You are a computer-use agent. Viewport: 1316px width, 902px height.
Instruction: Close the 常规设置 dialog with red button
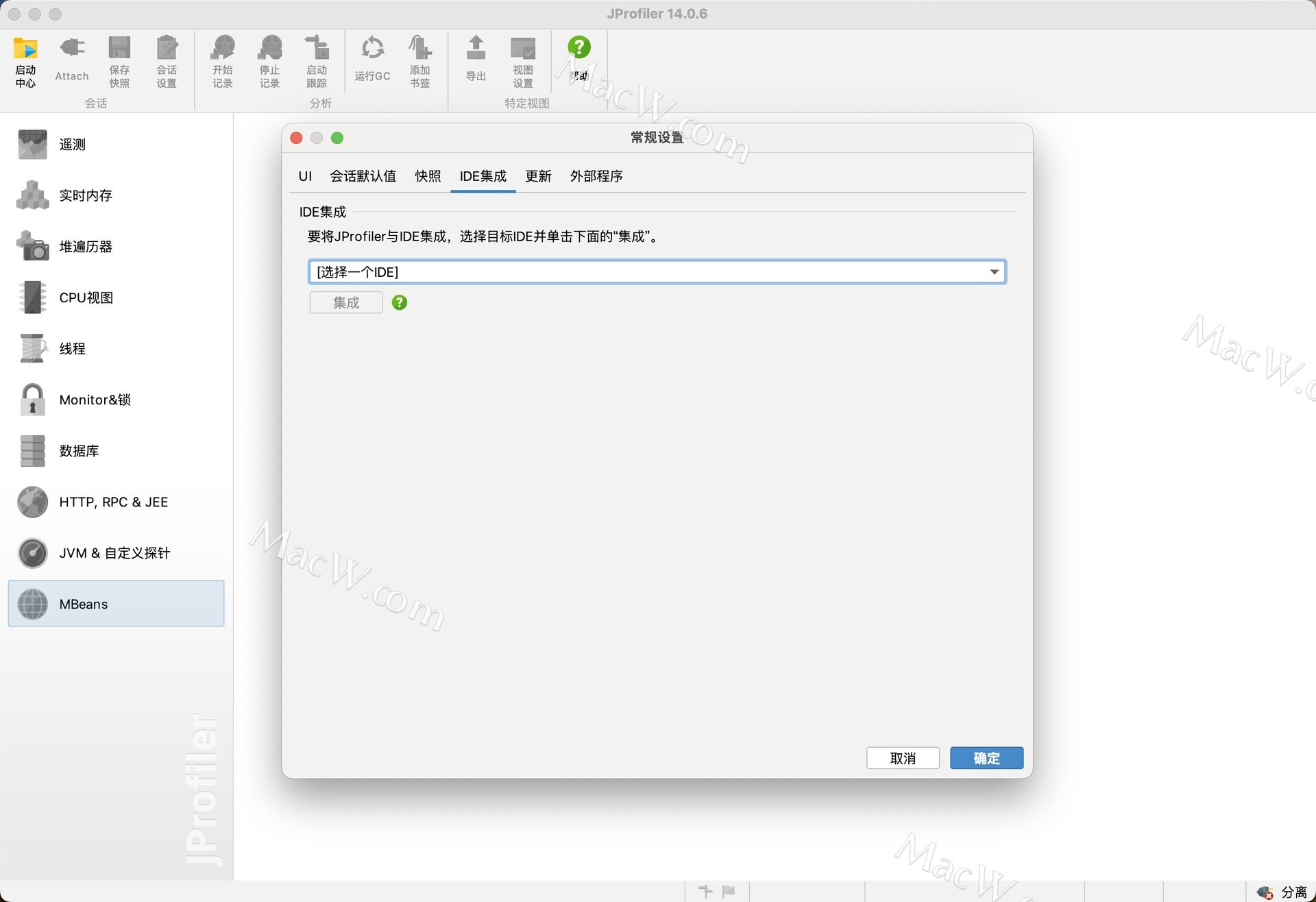(297, 138)
